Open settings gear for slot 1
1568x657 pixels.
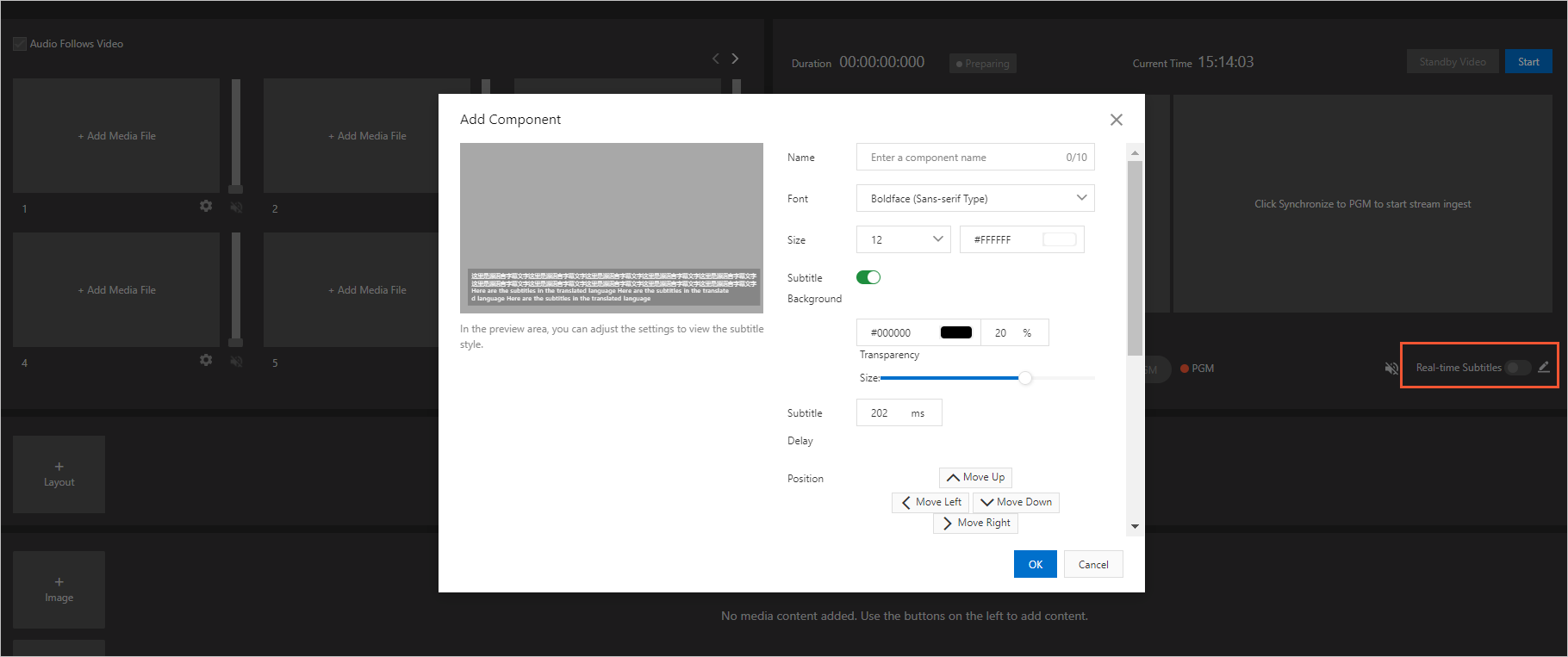(206, 207)
